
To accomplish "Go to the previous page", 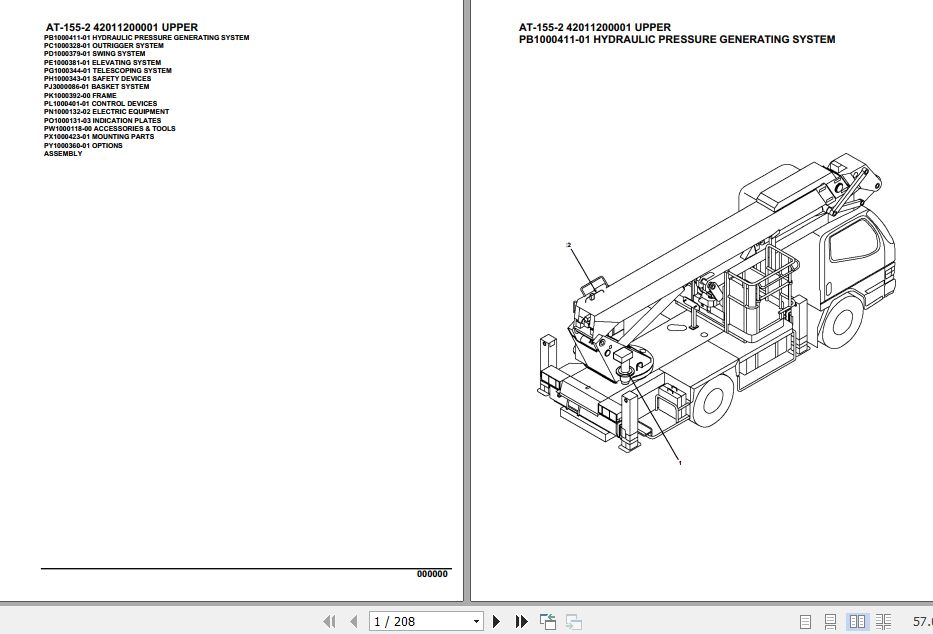I will coord(351,621).
